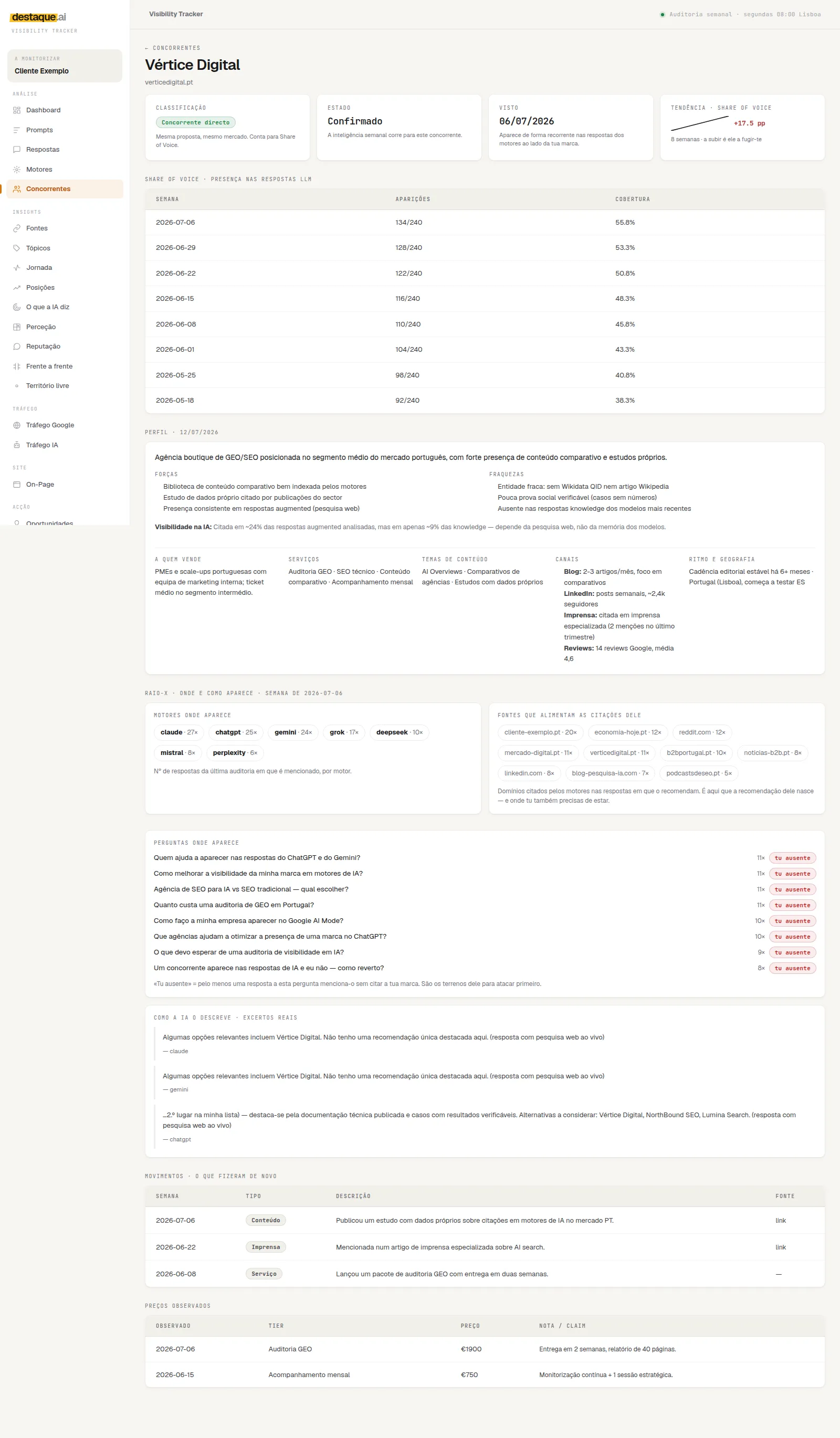Select Motores in the sidebar
The width and height of the screenshot is (840, 1438).
click(x=65, y=170)
